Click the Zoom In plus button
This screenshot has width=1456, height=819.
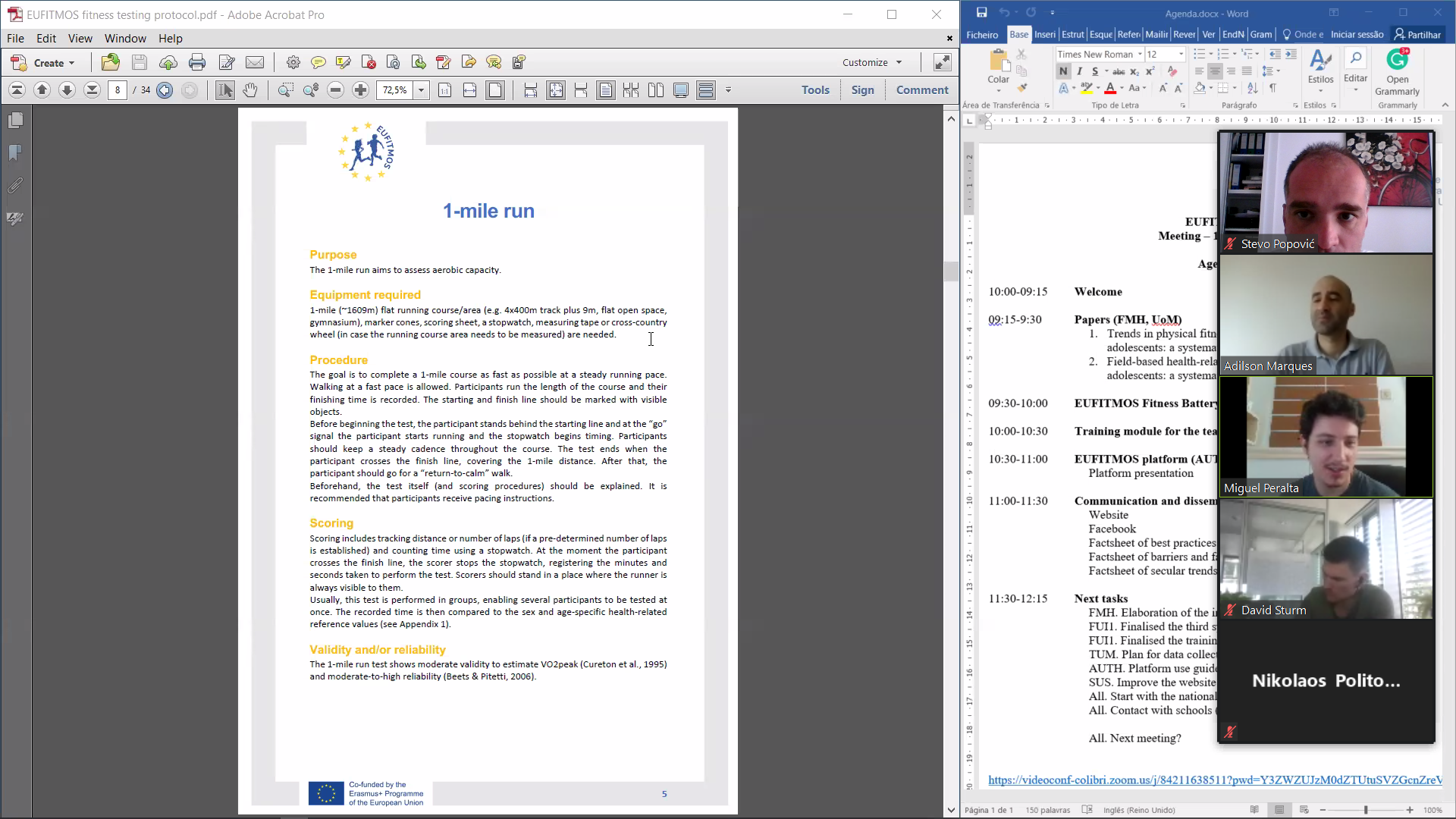click(360, 90)
